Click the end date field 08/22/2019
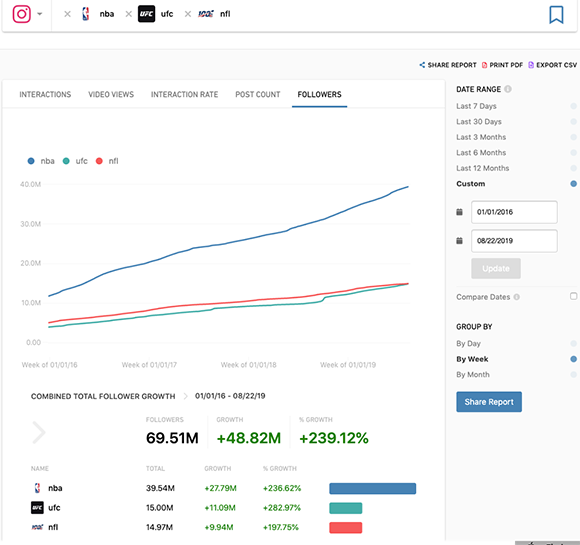This screenshot has width=580, height=545. point(514,241)
